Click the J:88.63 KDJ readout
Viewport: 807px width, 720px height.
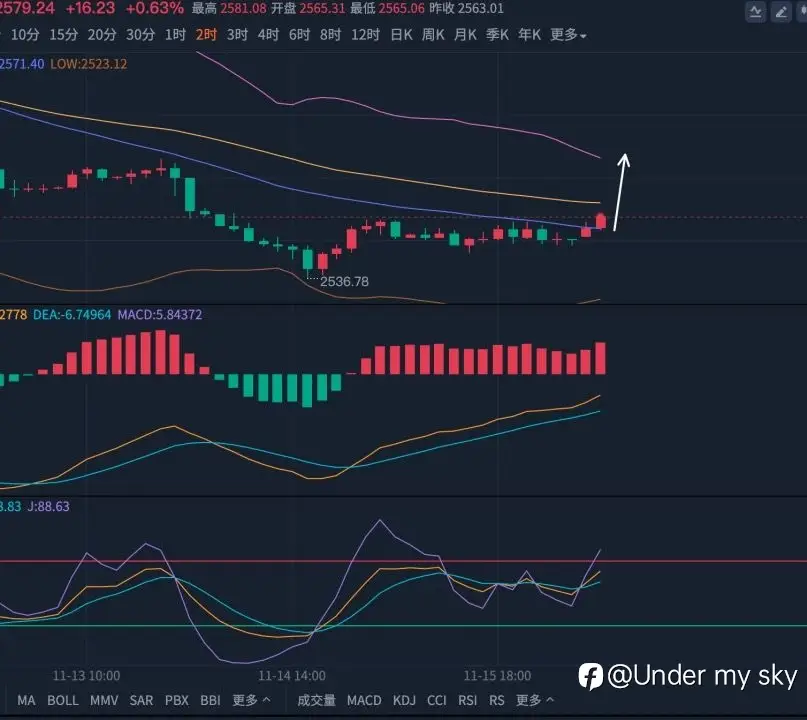pyautogui.click(x=48, y=506)
